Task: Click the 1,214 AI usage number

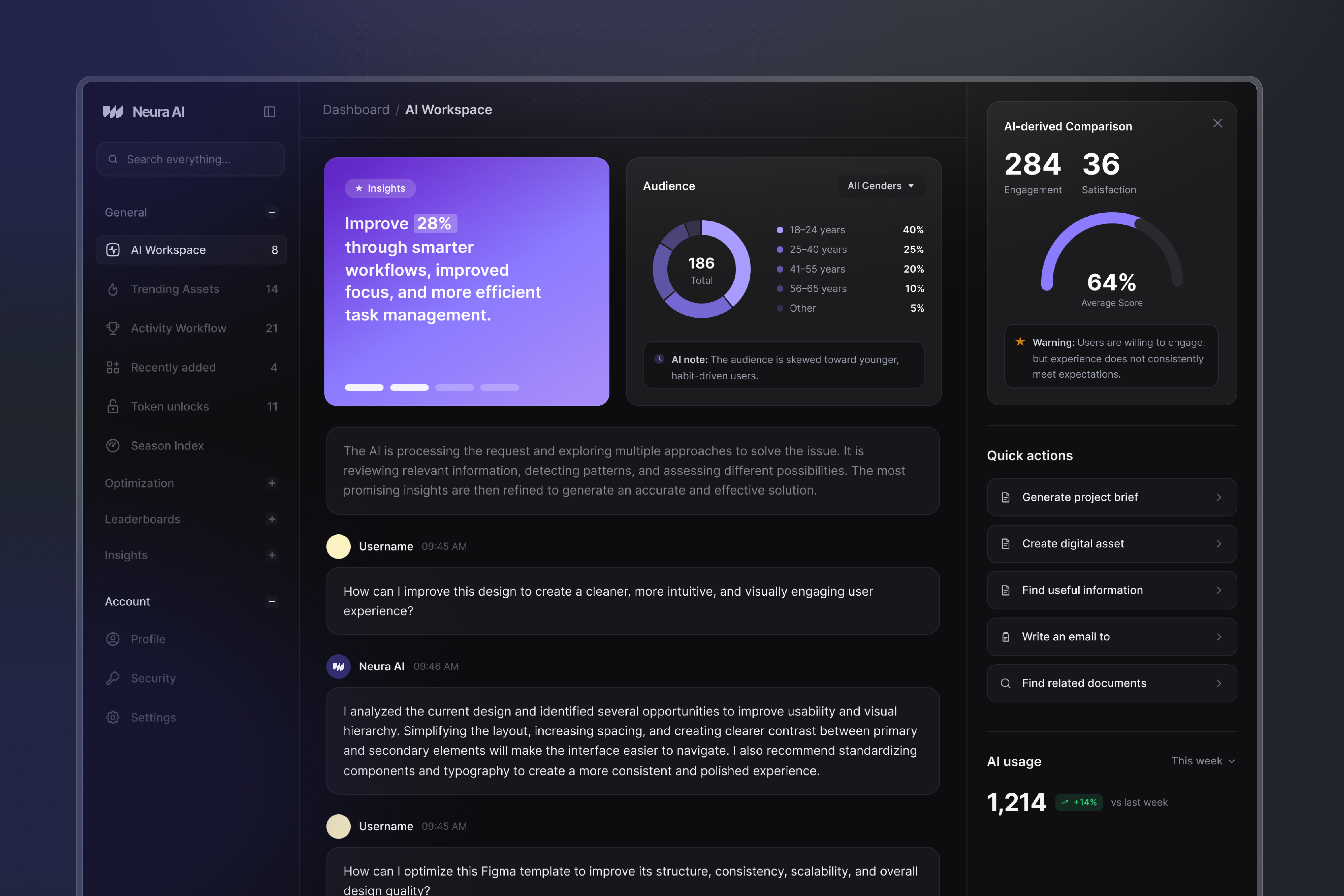Action: (x=1016, y=803)
